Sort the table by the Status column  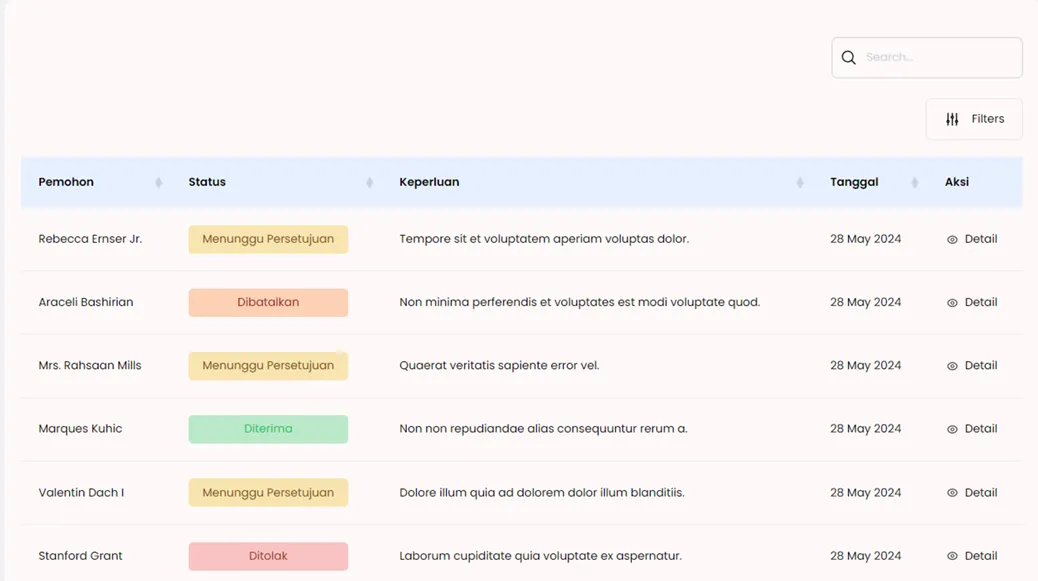click(369, 182)
